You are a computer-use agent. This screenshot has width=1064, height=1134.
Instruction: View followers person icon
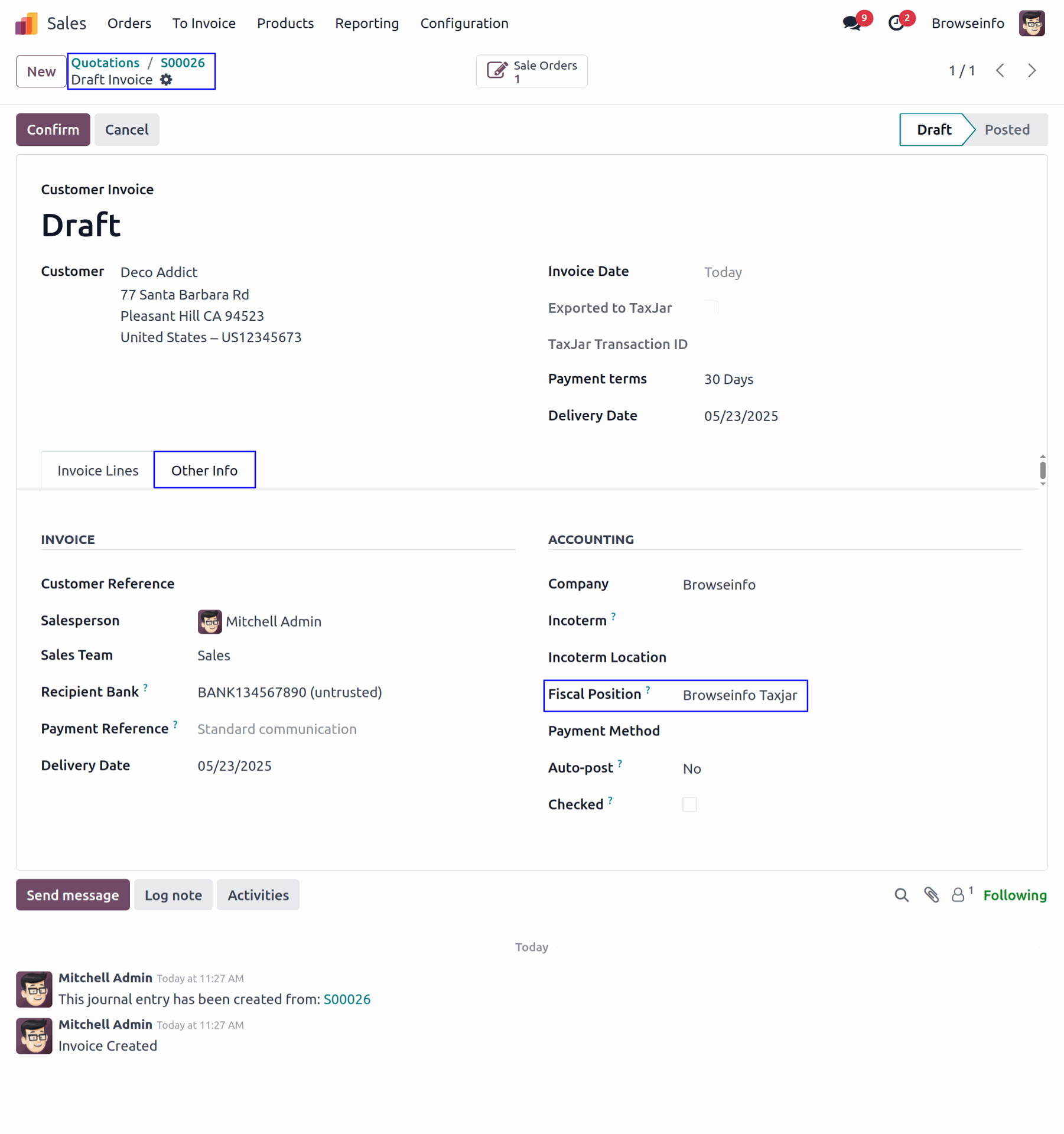(958, 895)
